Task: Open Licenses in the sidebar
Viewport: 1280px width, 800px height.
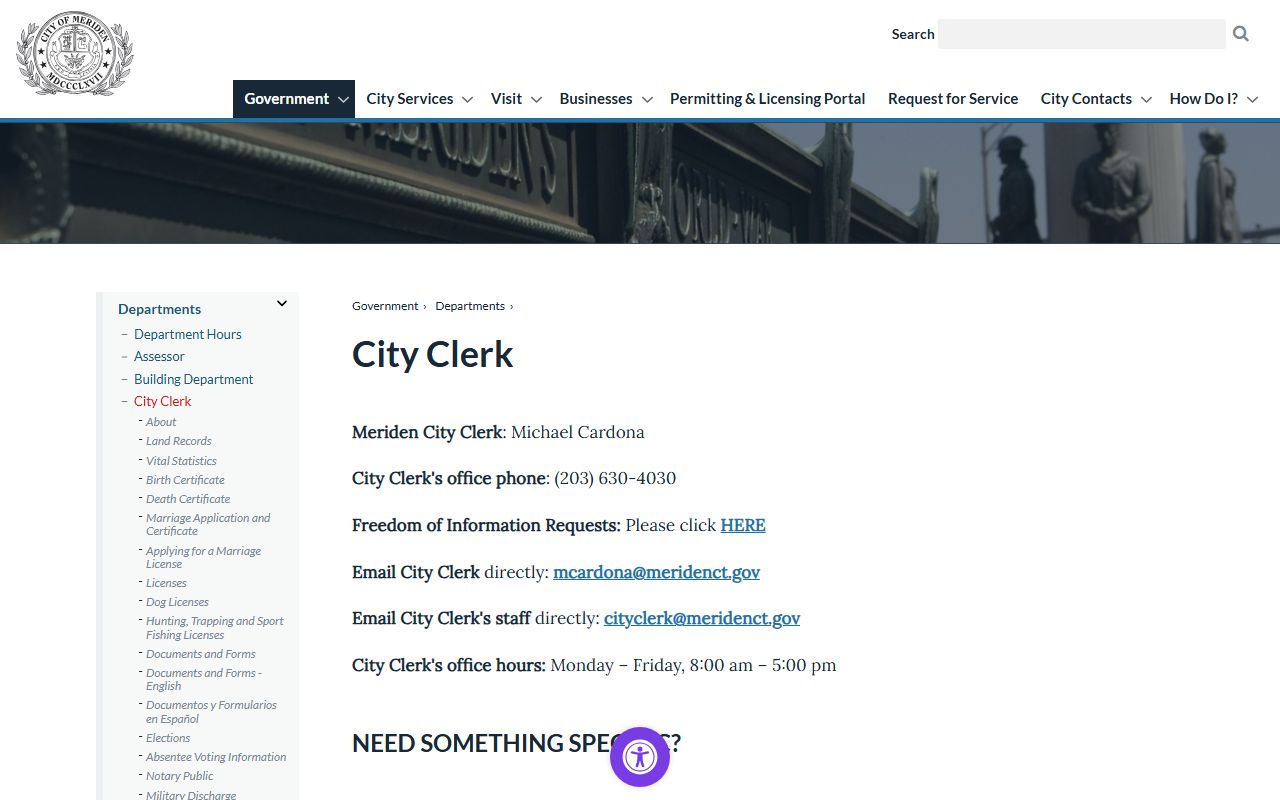Action: pos(166,583)
